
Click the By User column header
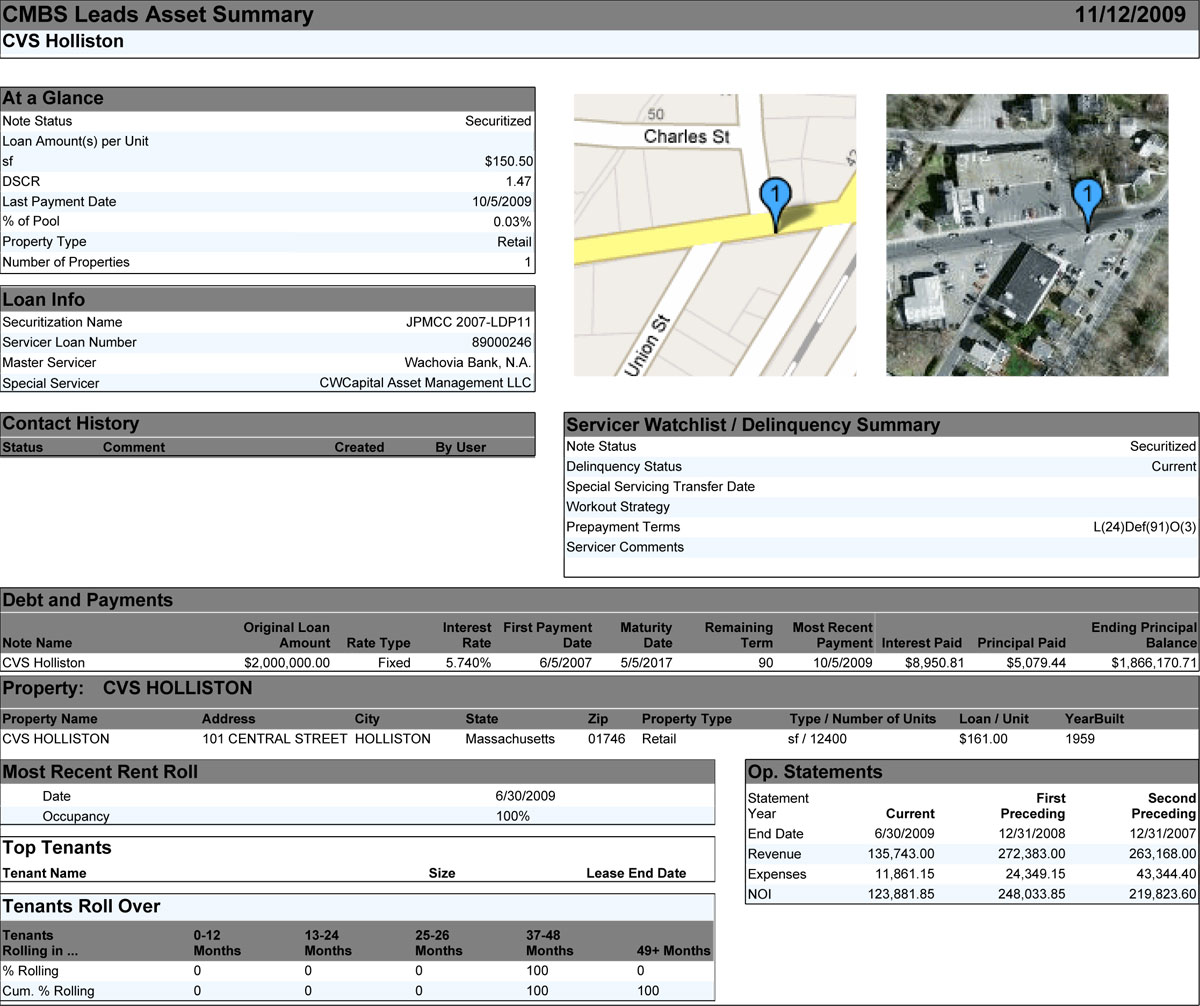click(x=460, y=447)
